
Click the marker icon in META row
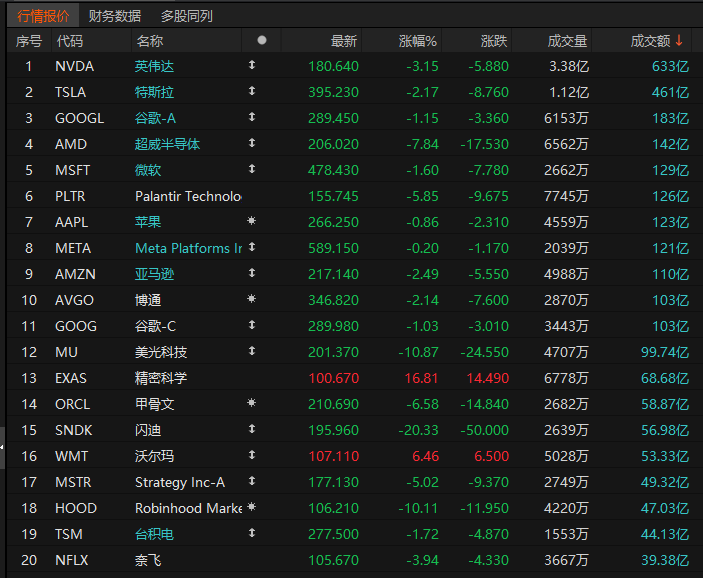(252, 247)
